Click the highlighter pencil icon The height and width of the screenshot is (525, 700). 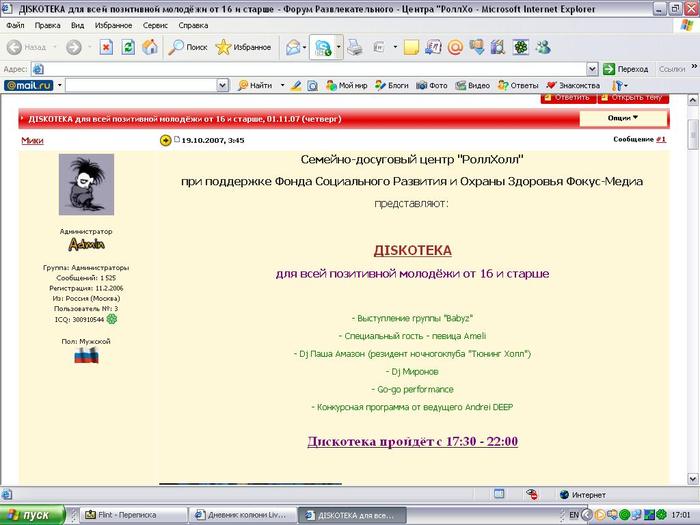[x=296, y=85]
